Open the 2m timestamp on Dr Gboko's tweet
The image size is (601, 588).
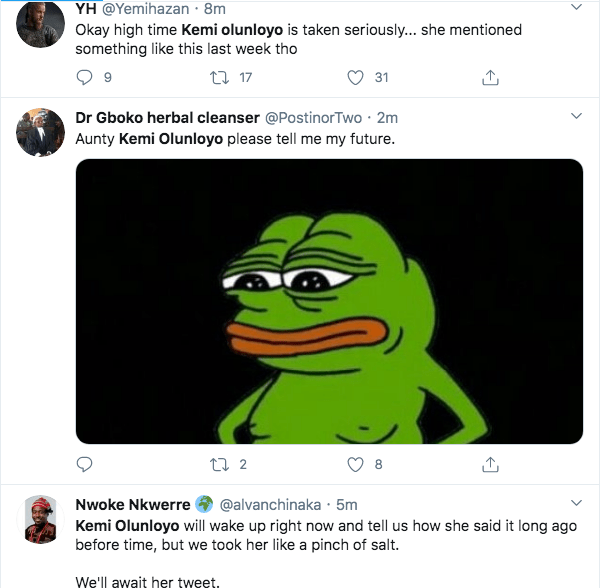[387, 117]
